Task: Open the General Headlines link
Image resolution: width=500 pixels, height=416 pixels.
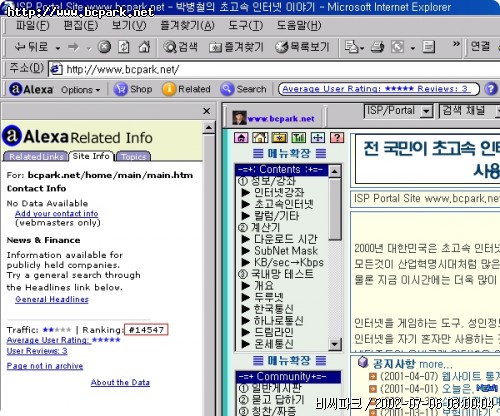Action: (x=52, y=299)
